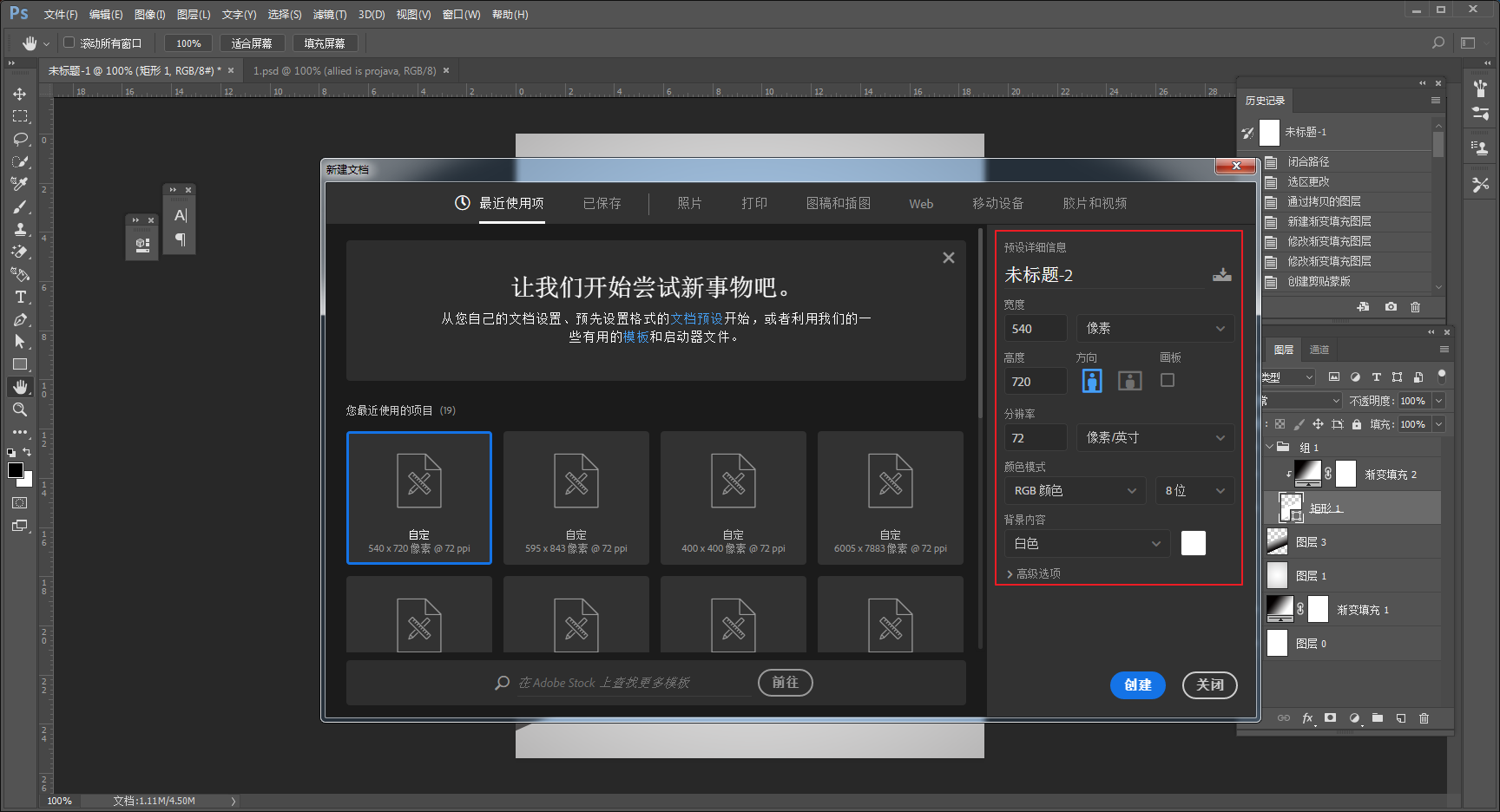Switch to the 打印 tab
The height and width of the screenshot is (812, 1500).
(754, 203)
